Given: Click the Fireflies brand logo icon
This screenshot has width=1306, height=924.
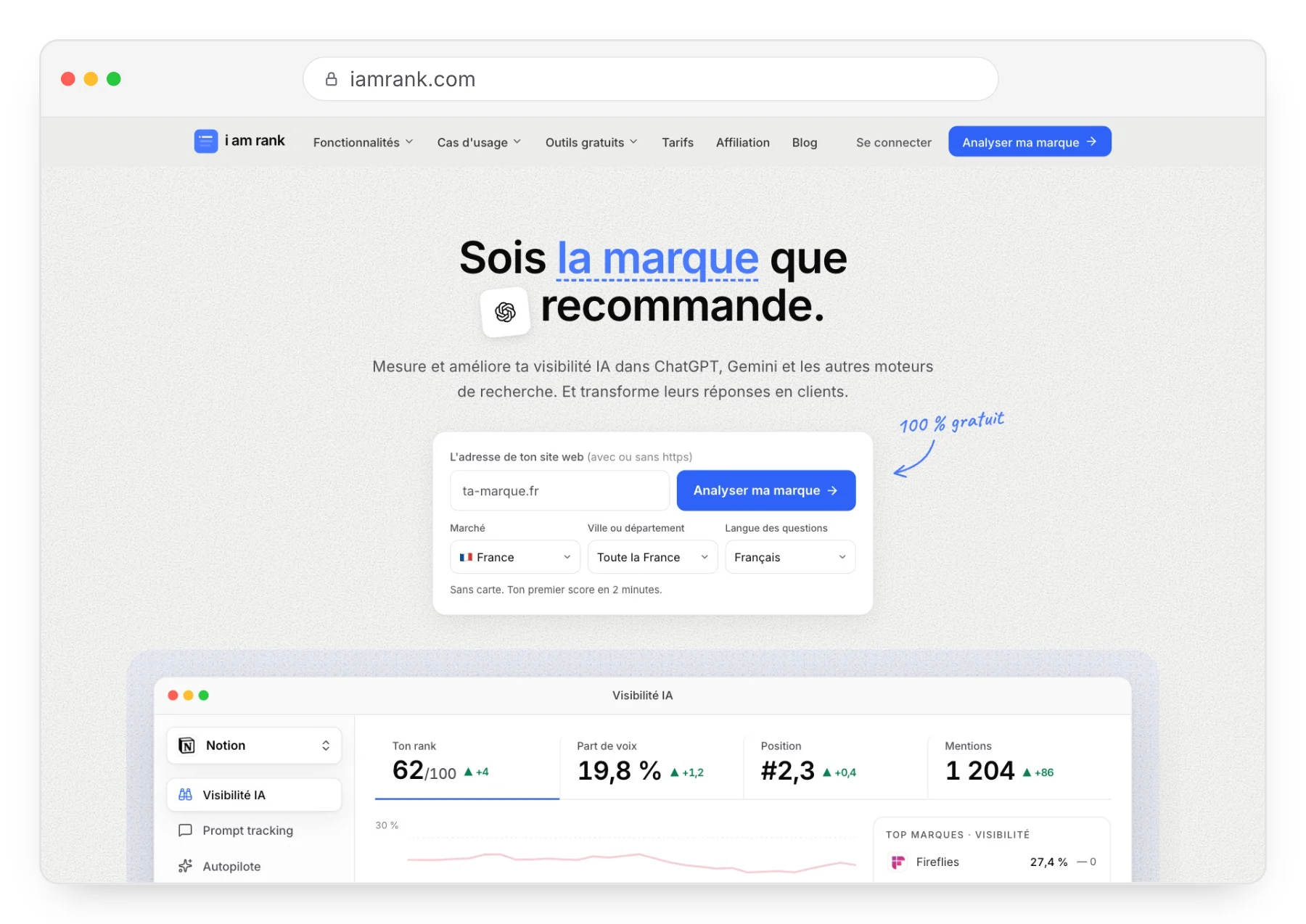Looking at the screenshot, I should [x=898, y=862].
